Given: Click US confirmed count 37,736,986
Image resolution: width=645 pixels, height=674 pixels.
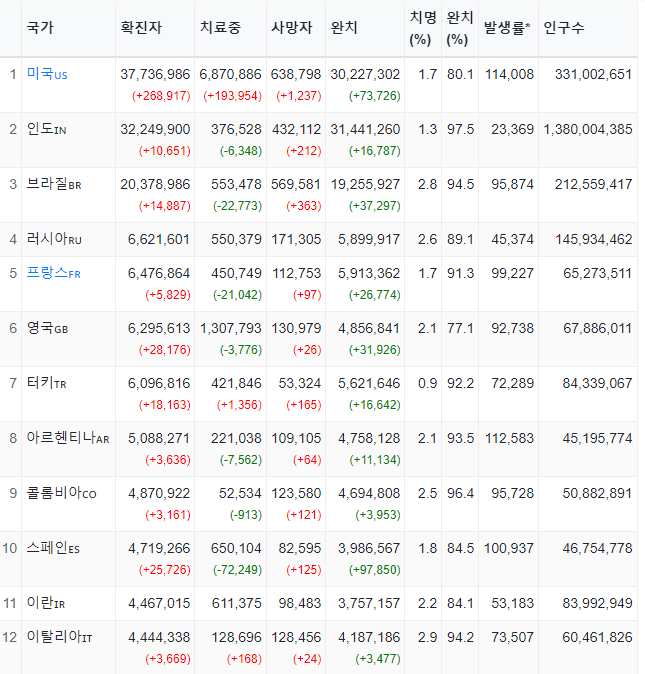Looking at the screenshot, I should coord(155,74).
